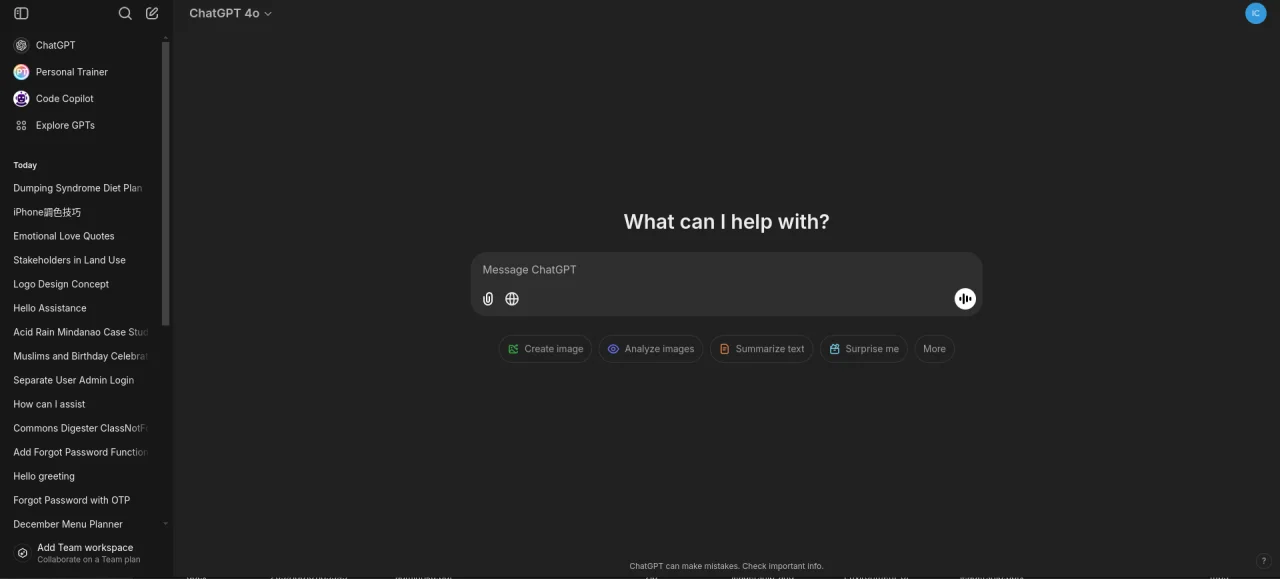1280x579 pixels.
Task: Click the sidebar vertical scrollbar
Action: point(166,183)
